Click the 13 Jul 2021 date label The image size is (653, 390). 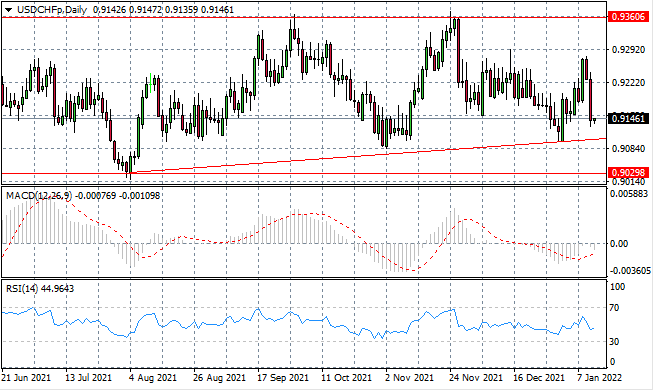click(x=89, y=378)
